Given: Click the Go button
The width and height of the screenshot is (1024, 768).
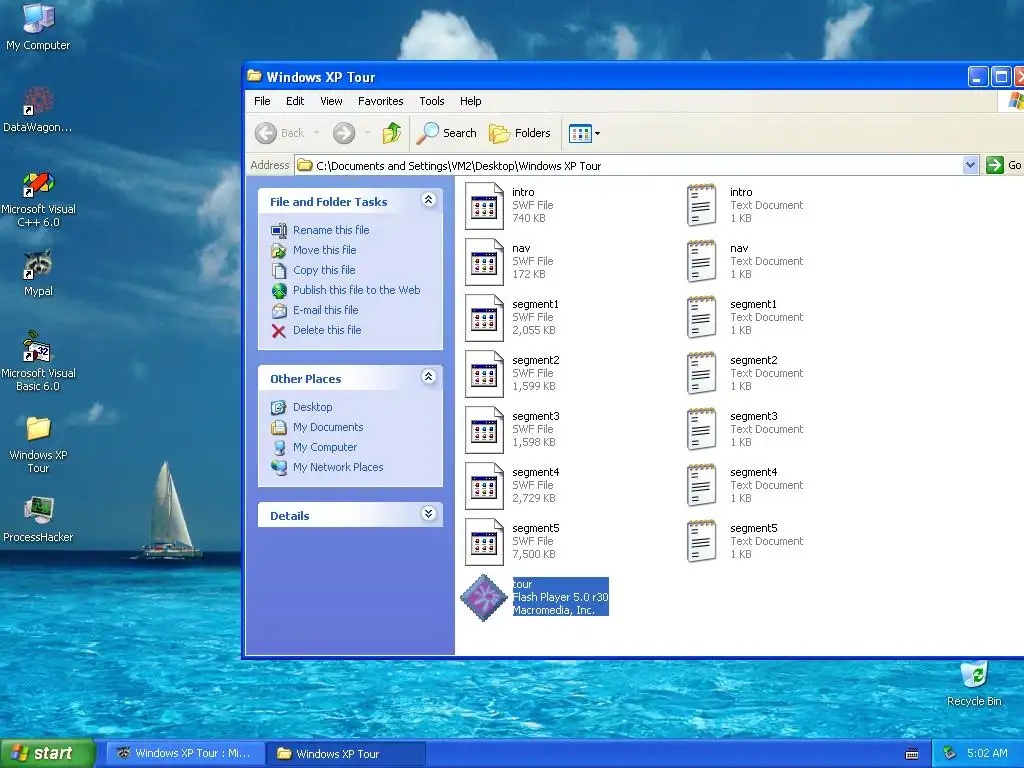Looking at the screenshot, I should 1004,165.
